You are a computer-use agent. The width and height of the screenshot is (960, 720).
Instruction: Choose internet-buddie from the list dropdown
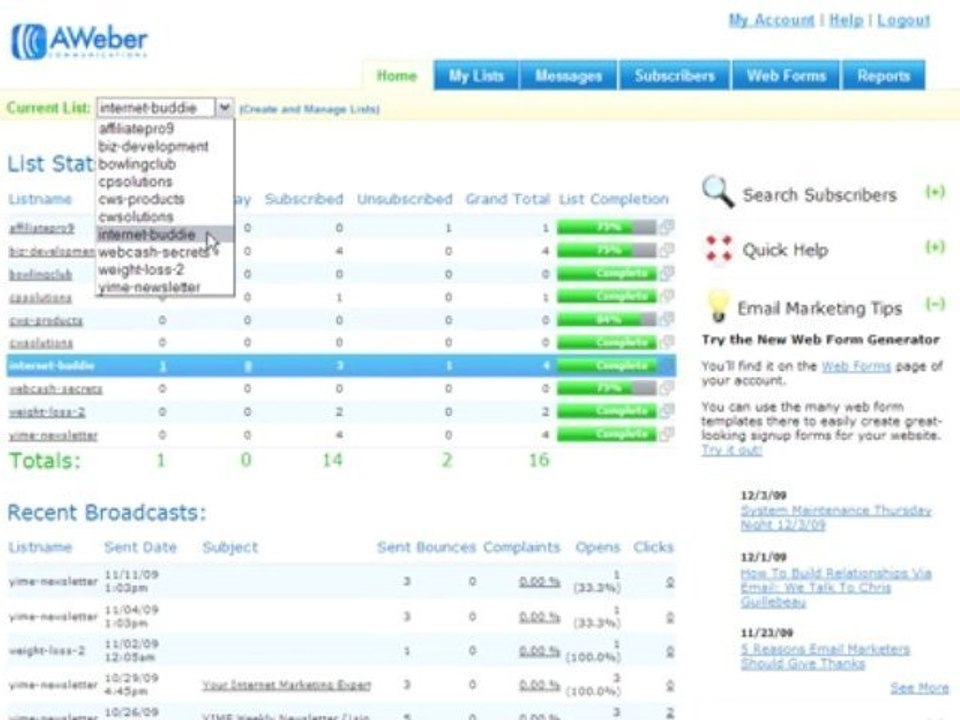click(165, 234)
